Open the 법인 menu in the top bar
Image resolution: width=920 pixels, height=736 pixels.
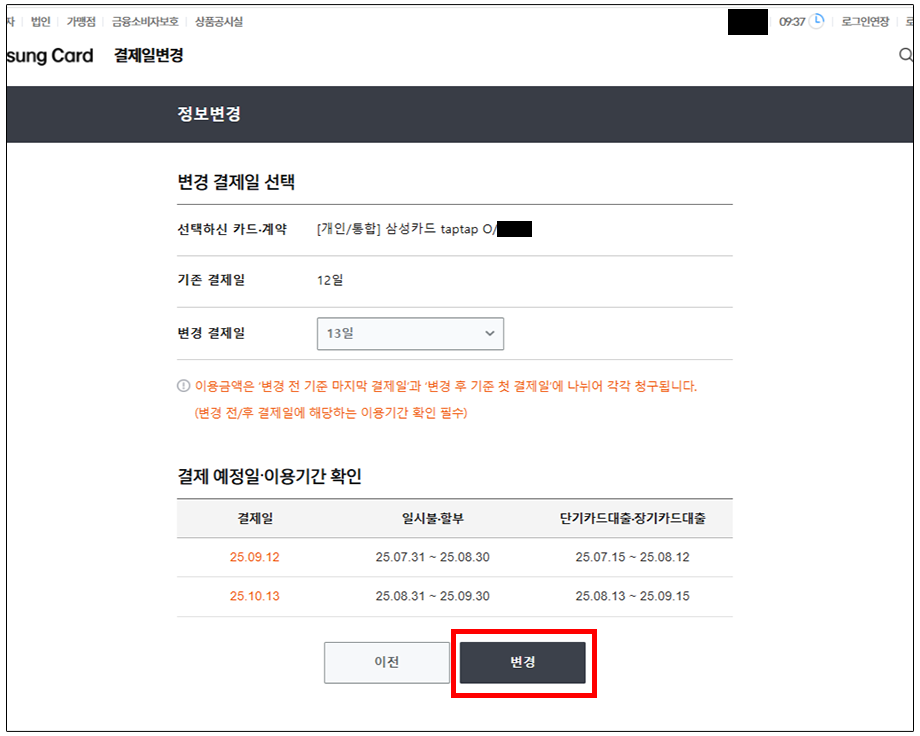click(40, 21)
